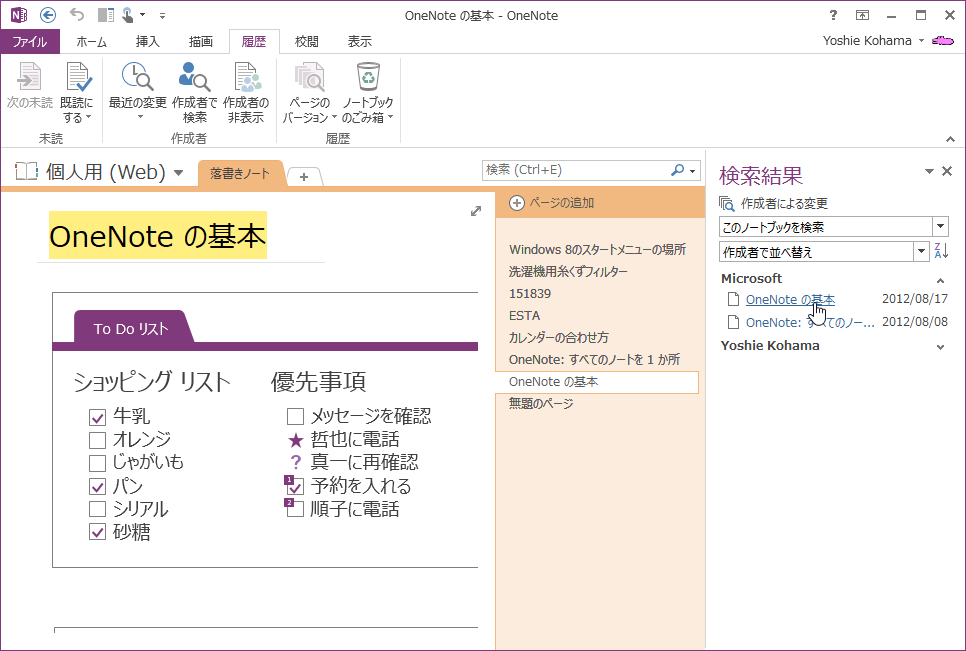Click the star tag next to 哲也に電話
Viewport: 966px width, 651px height.
pos(296,440)
